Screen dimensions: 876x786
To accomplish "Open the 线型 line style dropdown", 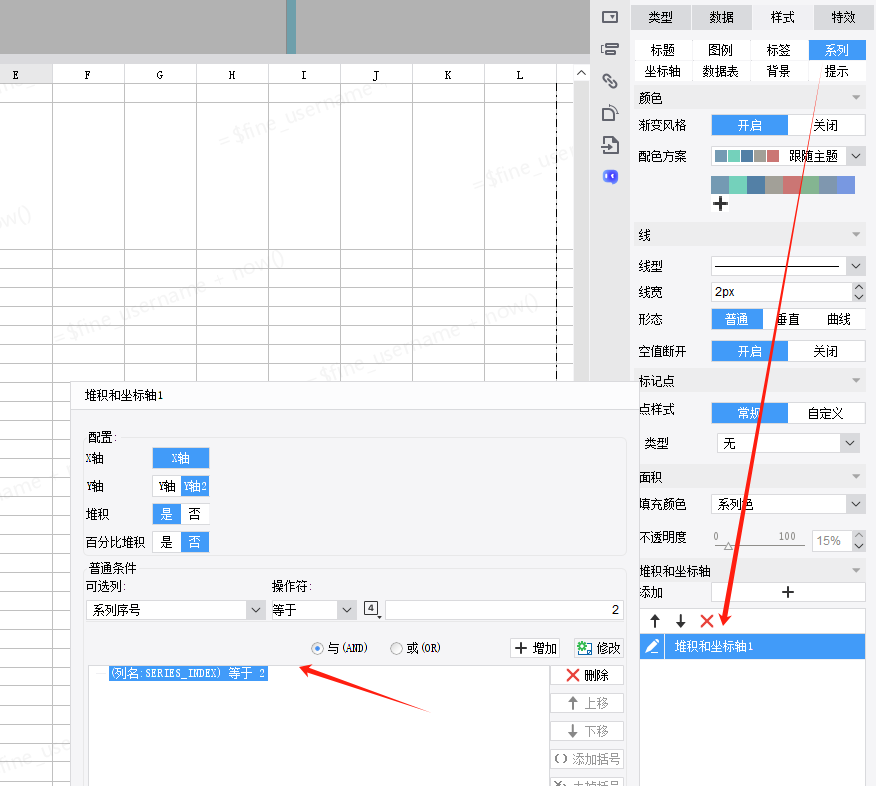I will [787, 266].
